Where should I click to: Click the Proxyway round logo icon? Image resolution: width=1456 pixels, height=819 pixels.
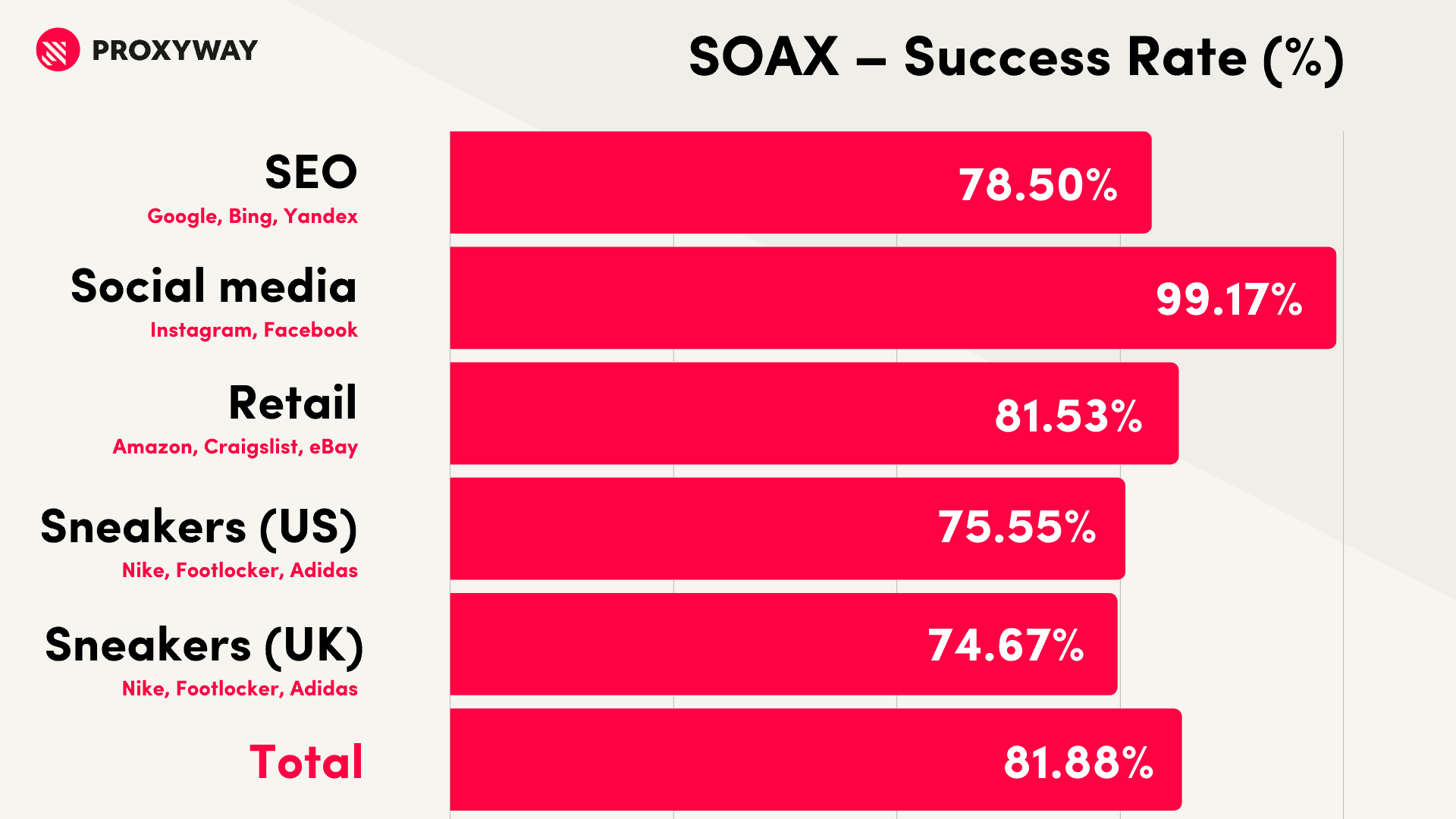pyautogui.click(x=58, y=49)
